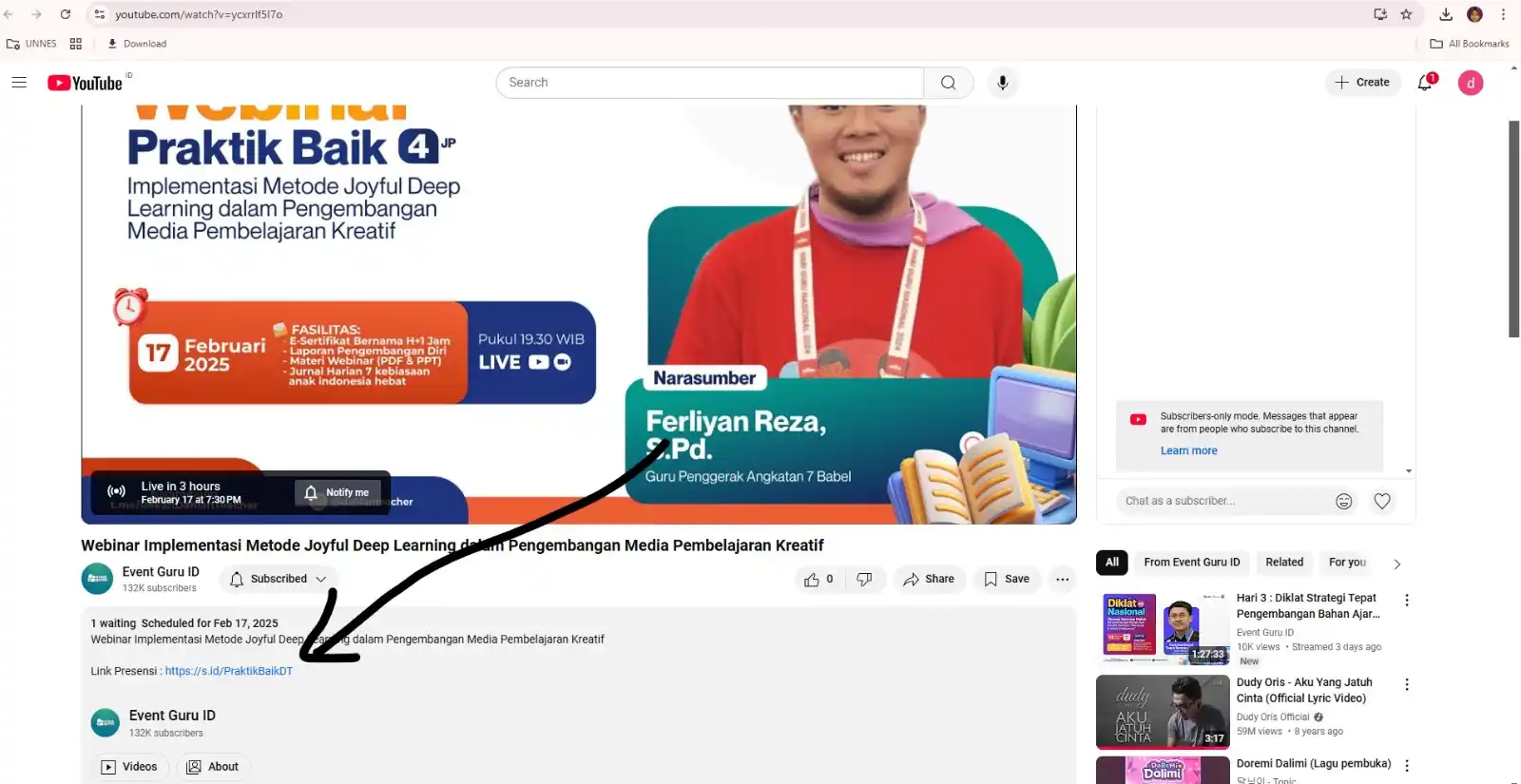
Task: Open Dudy Oris Official channel link
Action: pos(1273,717)
